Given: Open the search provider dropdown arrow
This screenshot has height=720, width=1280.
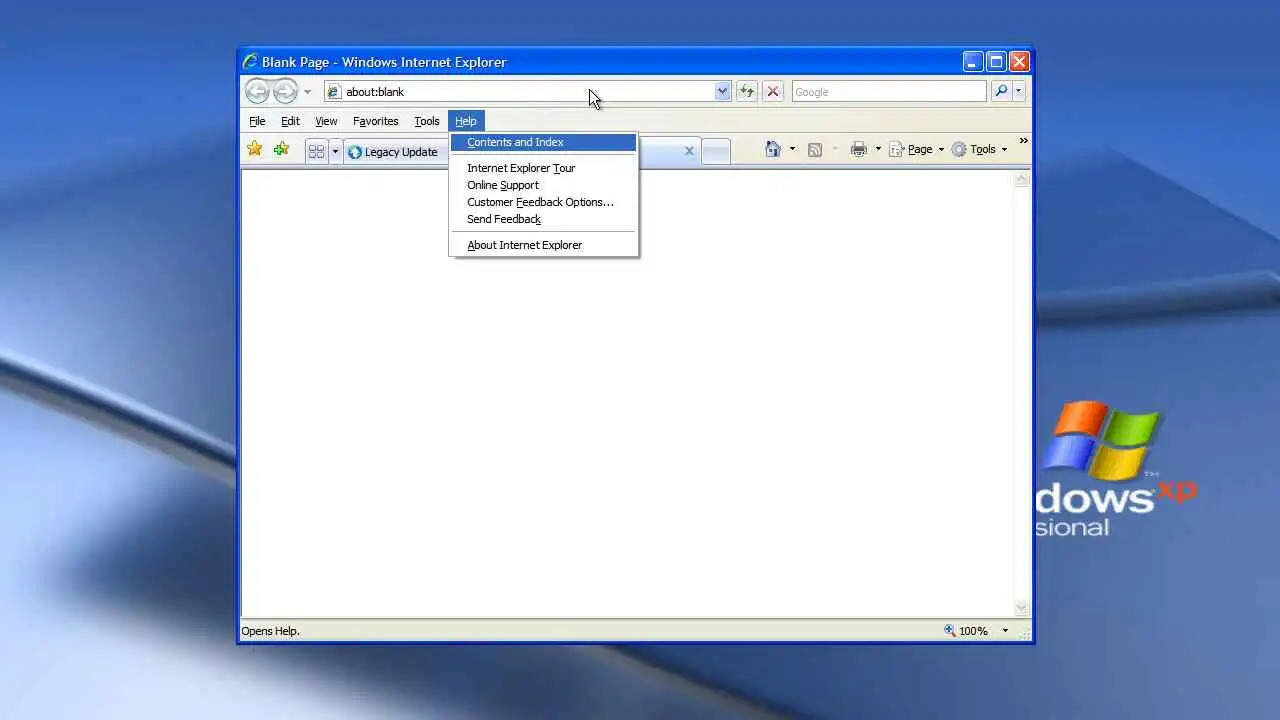Looking at the screenshot, I should 1018,91.
